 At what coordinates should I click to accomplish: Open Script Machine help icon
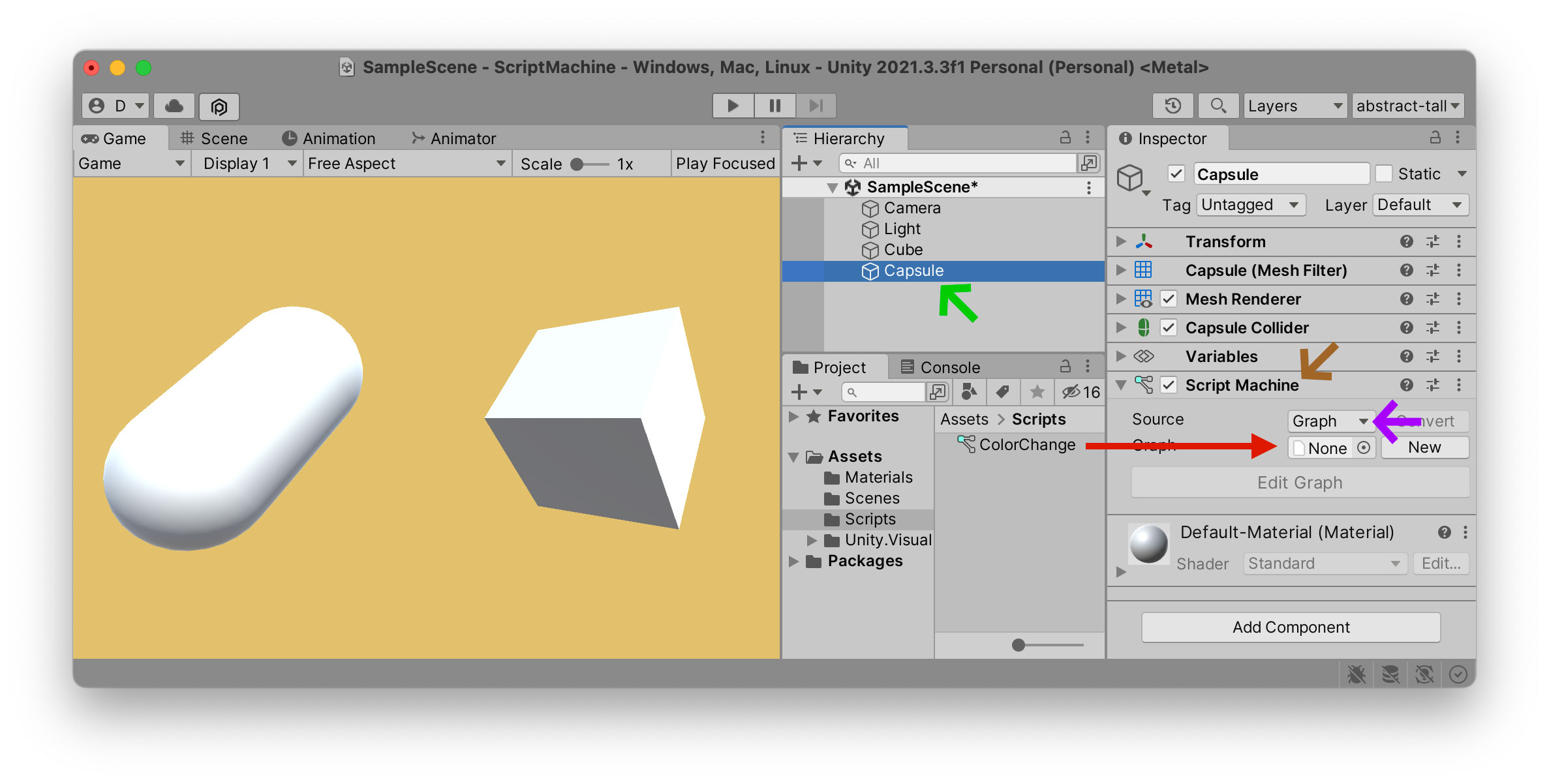[1406, 385]
